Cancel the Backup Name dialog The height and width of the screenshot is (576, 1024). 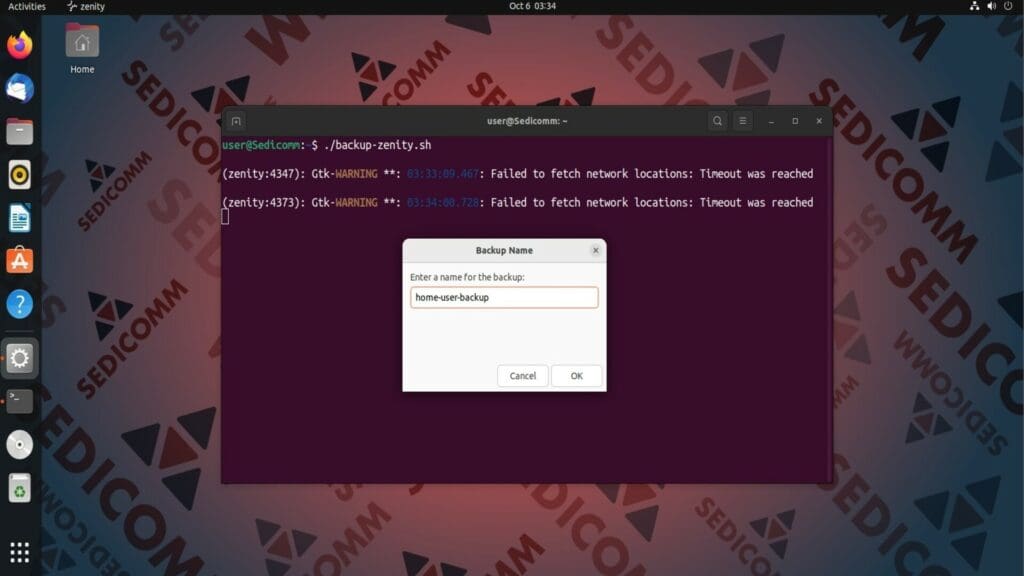pos(522,376)
